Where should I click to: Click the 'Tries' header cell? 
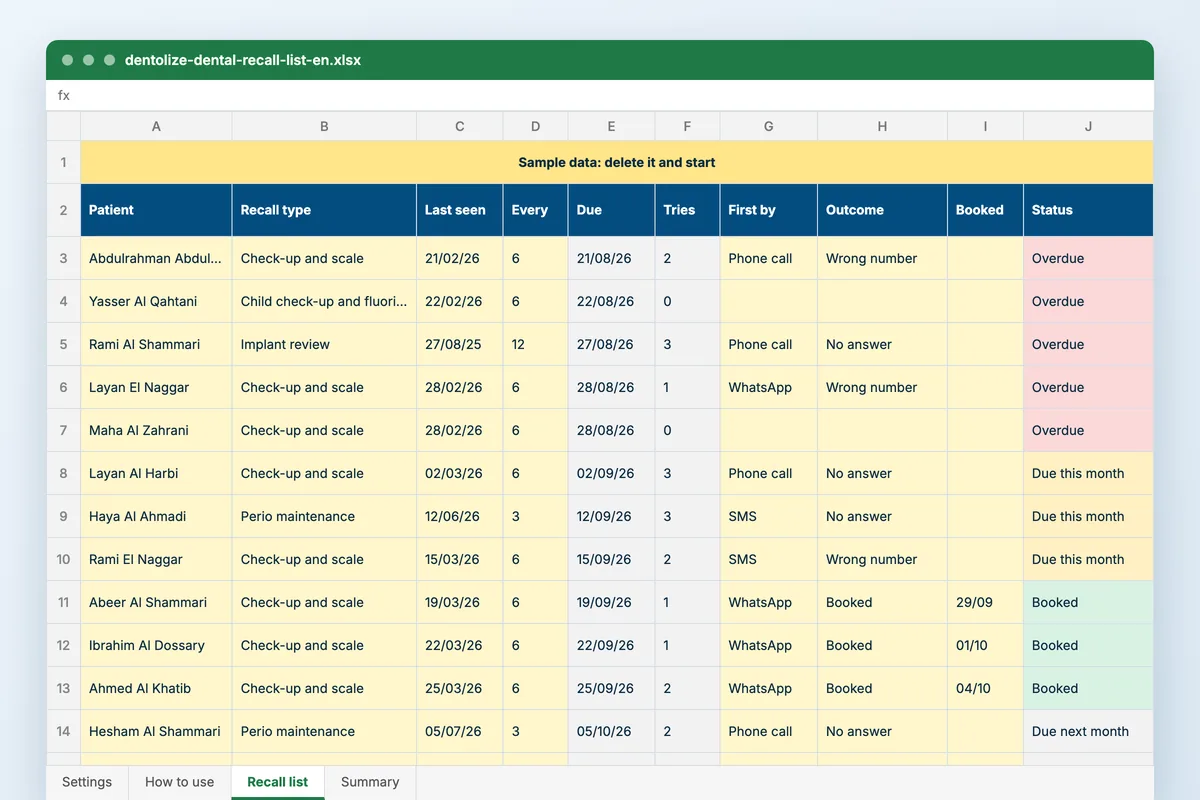coord(687,210)
